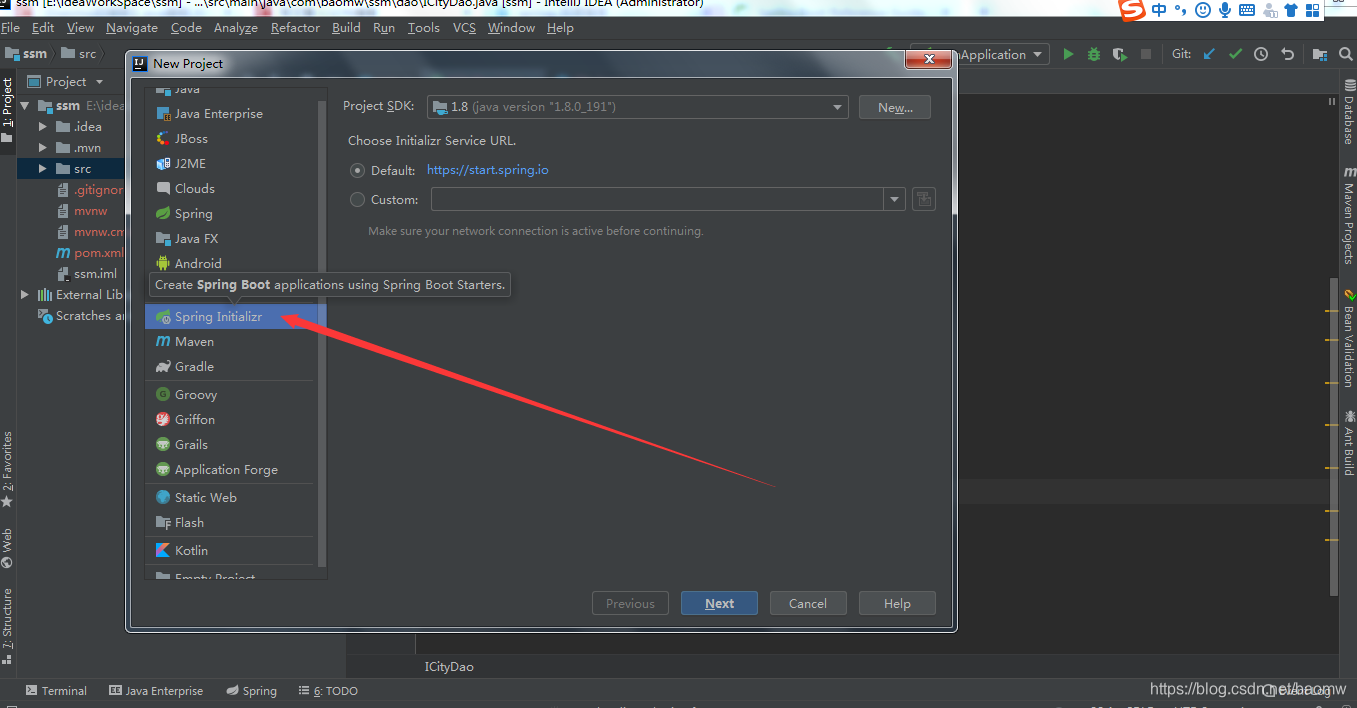Screen dimensions: 1357x708
Task: Click inside the Custom URL input field
Action: click(x=657, y=199)
